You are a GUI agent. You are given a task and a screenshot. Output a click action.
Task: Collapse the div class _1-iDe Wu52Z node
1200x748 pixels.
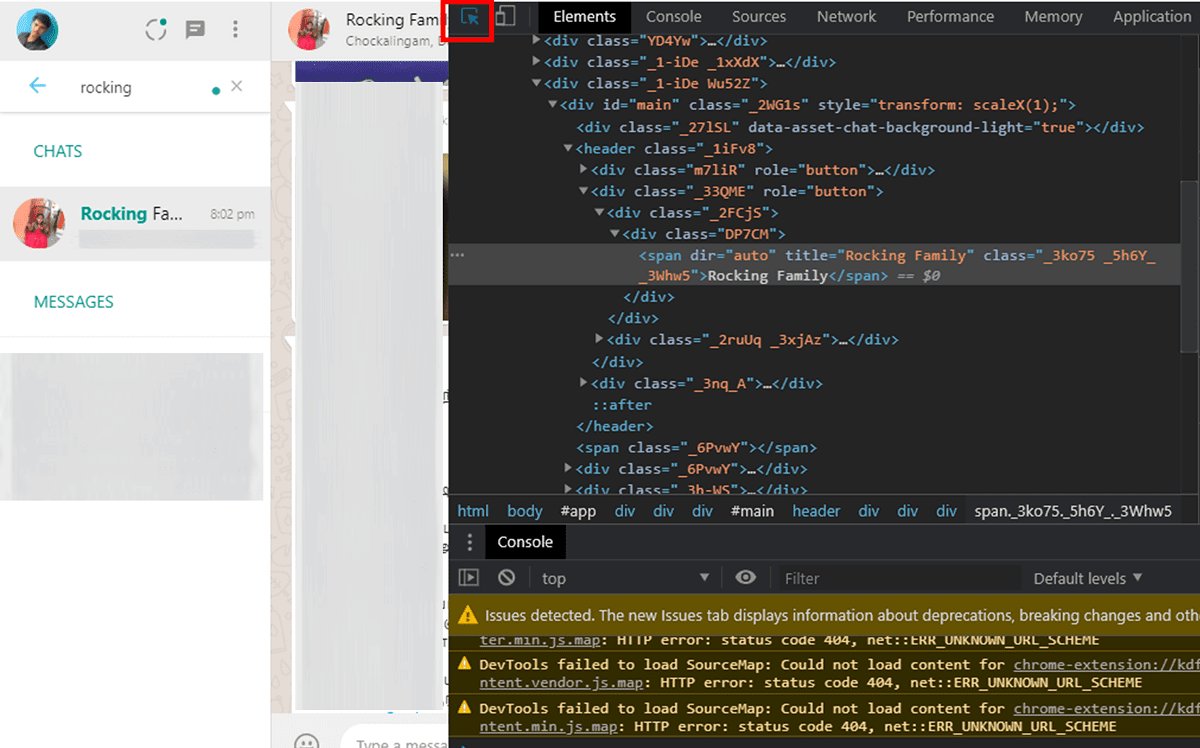coord(536,84)
